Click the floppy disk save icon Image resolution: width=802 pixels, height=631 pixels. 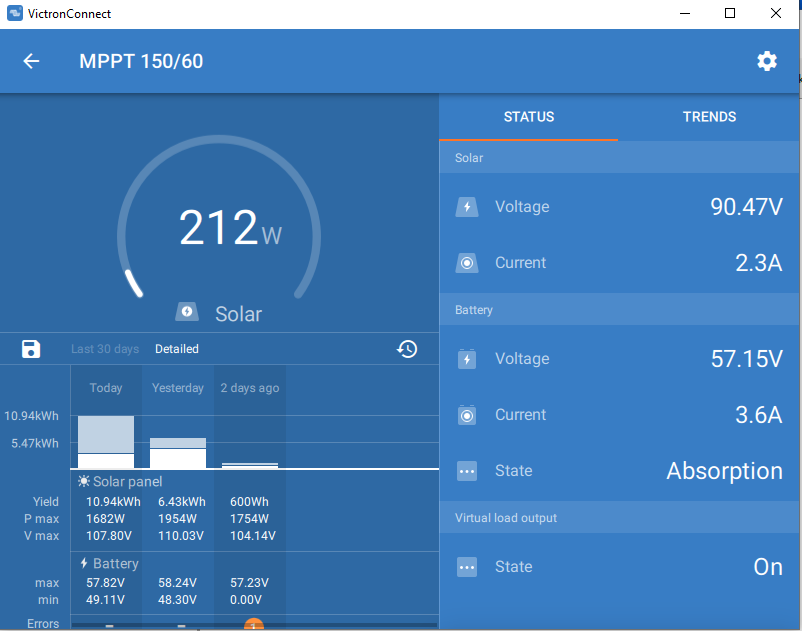pyautogui.click(x=31, y=349)
